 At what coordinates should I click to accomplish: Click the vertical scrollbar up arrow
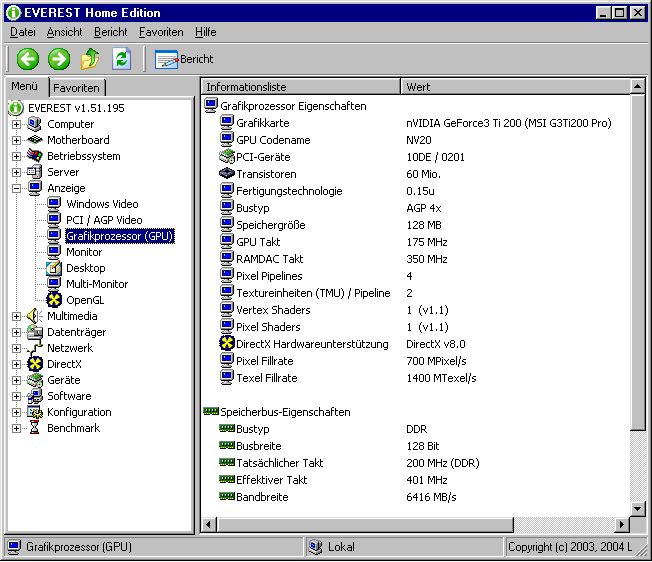pos(637,86)
